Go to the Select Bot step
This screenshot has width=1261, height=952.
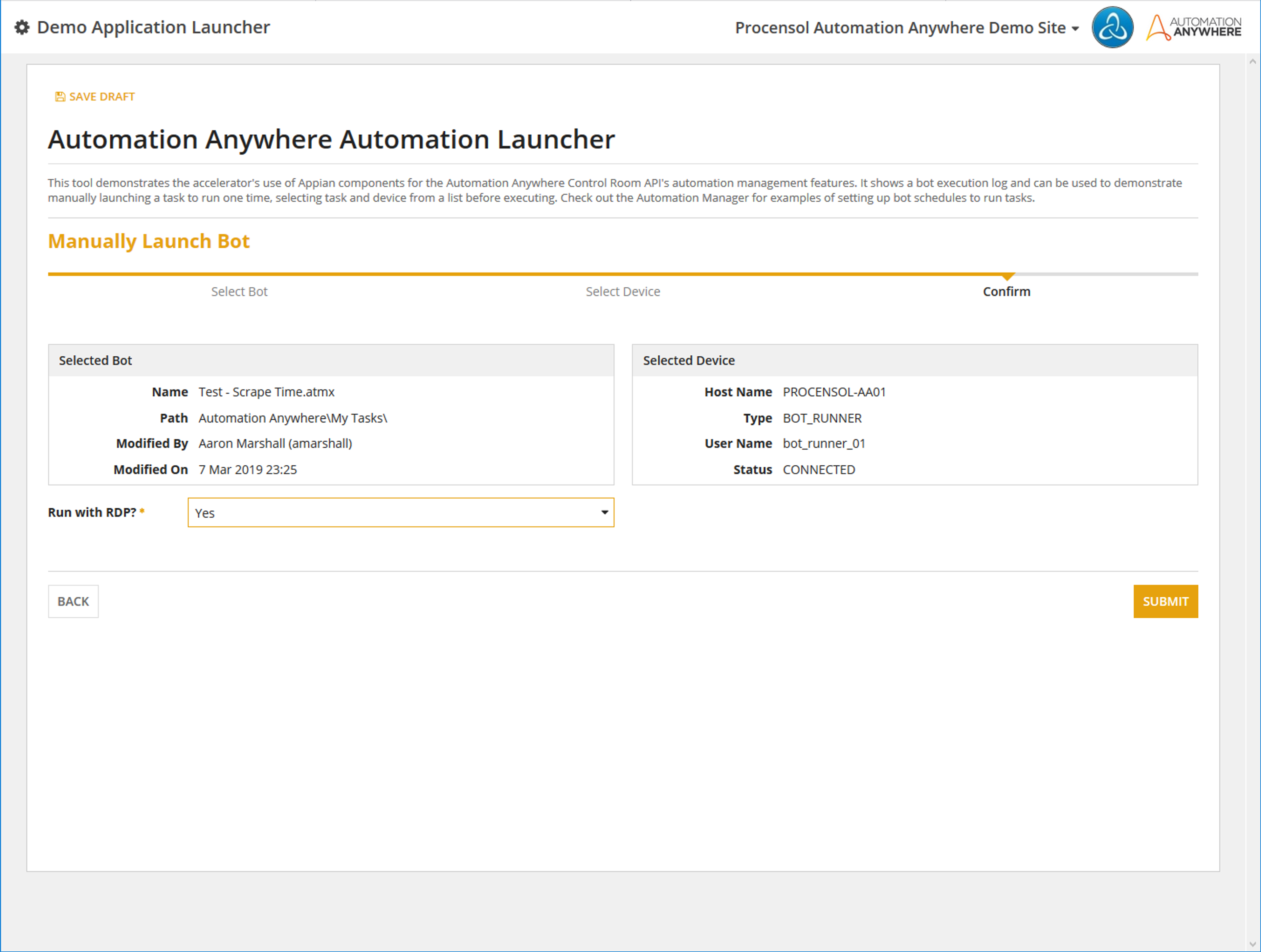tap(239, 292)
